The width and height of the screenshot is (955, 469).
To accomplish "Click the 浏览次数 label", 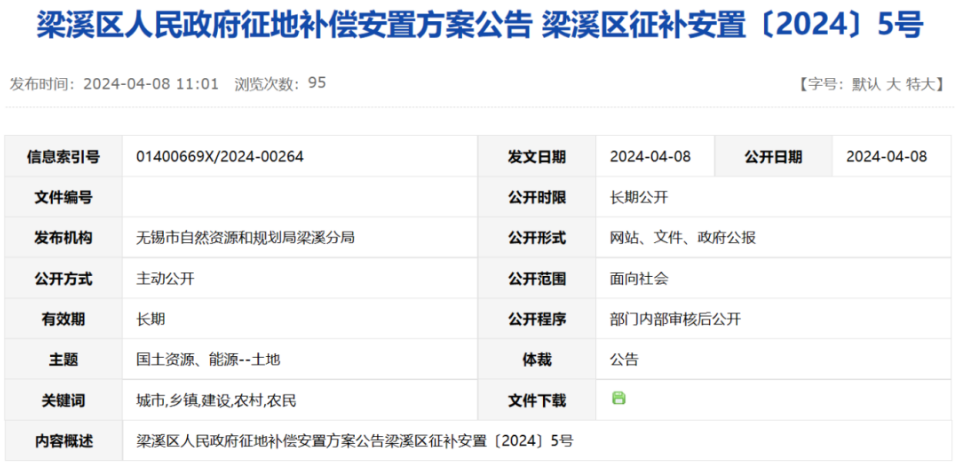I will 267,84.
